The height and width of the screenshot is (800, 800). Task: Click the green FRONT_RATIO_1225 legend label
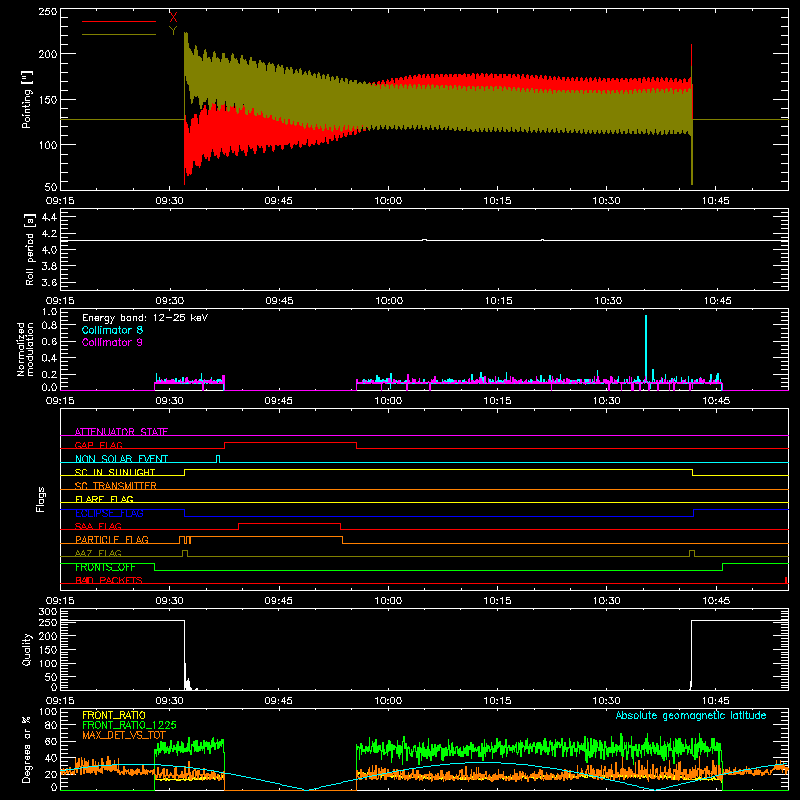[x=129, y=725]
